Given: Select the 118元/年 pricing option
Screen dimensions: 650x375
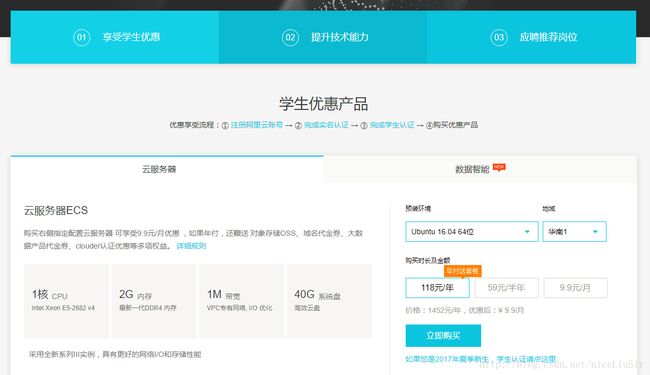Looking at the screenshot, I should click(x=437, y=288).
